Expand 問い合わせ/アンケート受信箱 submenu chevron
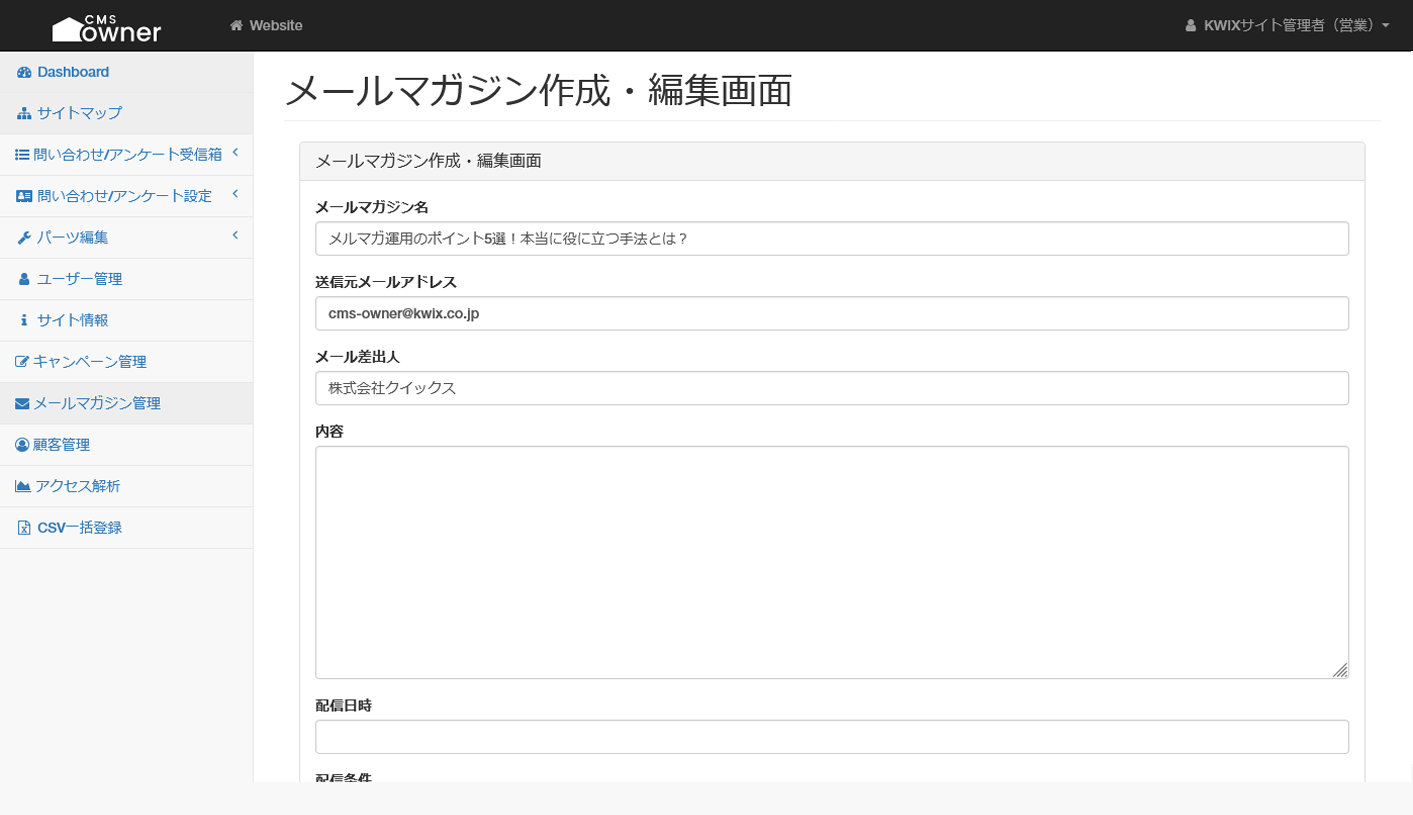 point(235,153)
